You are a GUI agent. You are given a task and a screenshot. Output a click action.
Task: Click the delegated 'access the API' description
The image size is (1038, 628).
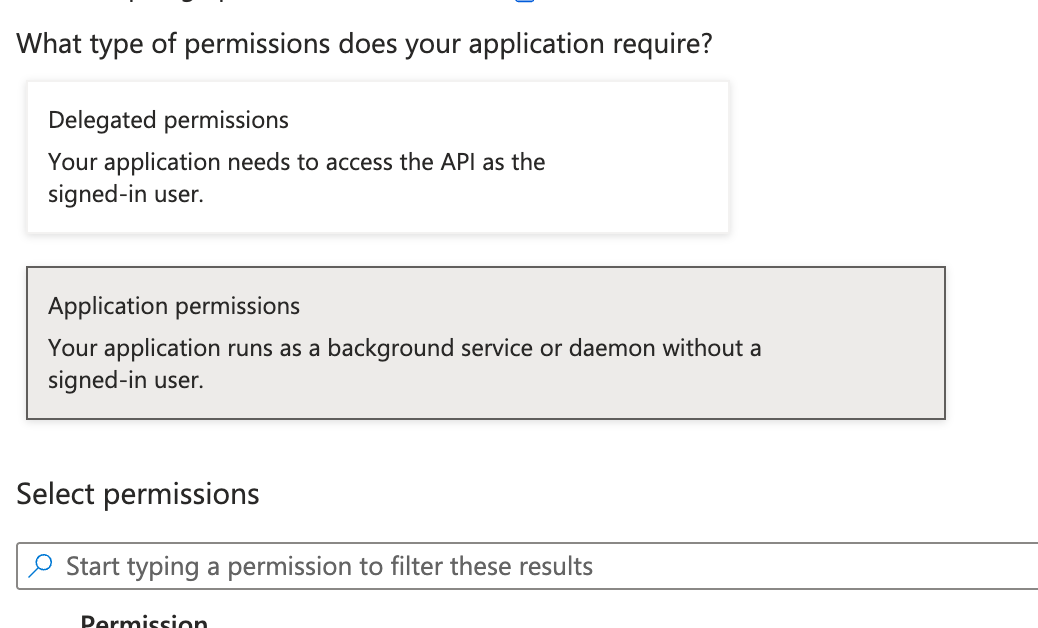coord(296,162)
